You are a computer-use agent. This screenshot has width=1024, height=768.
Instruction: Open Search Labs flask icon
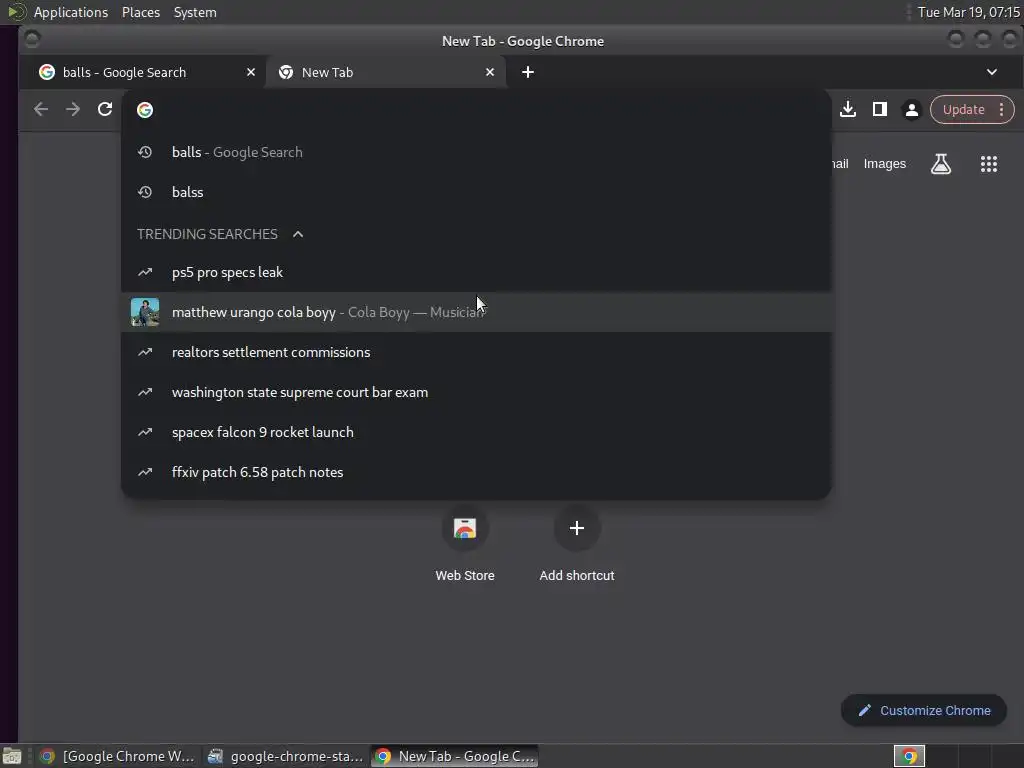tap(940, 164)
